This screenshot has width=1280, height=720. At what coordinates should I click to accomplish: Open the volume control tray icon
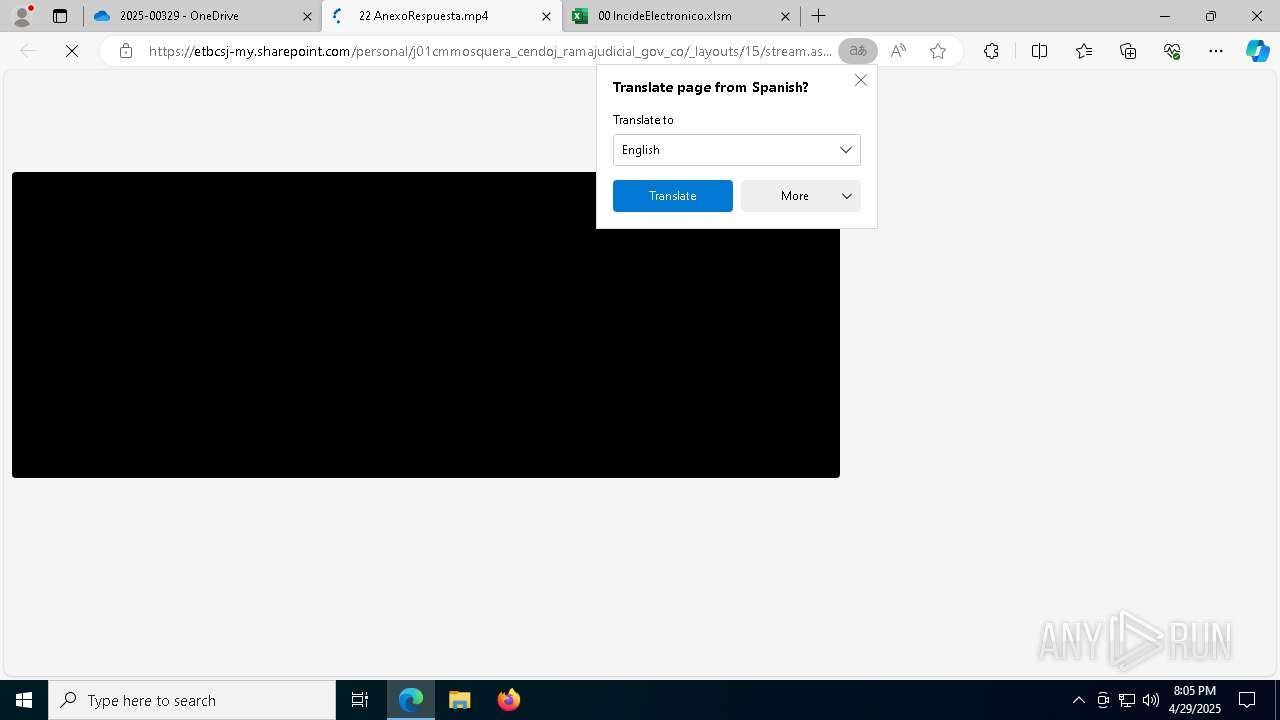point(1151,700)
